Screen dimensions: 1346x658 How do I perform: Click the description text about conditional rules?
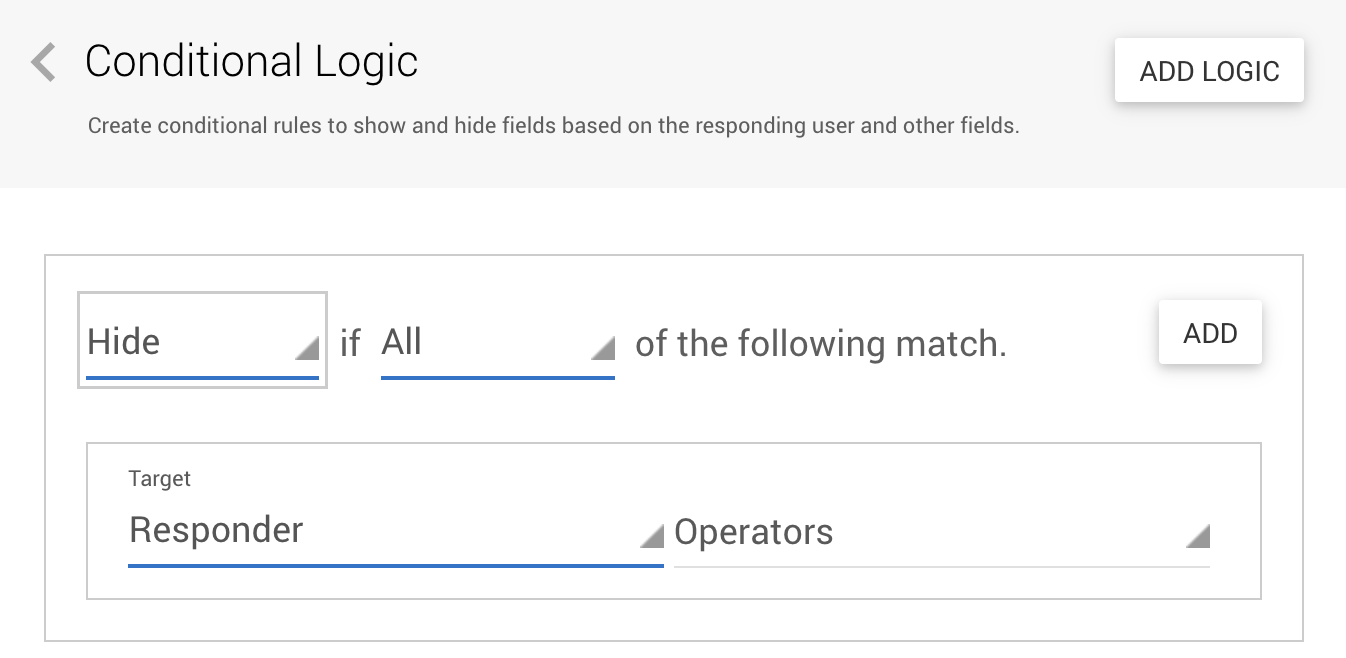[x=553, y=127]
